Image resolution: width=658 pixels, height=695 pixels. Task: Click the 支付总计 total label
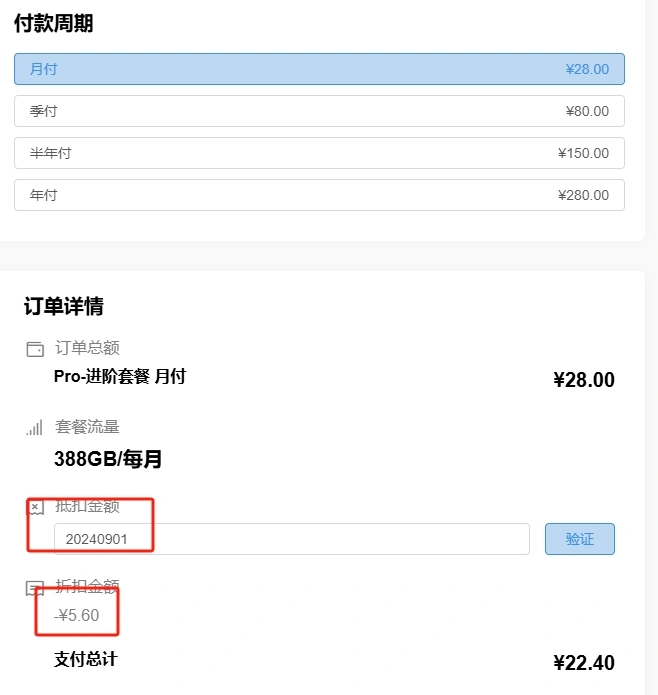tap(85, 660)
